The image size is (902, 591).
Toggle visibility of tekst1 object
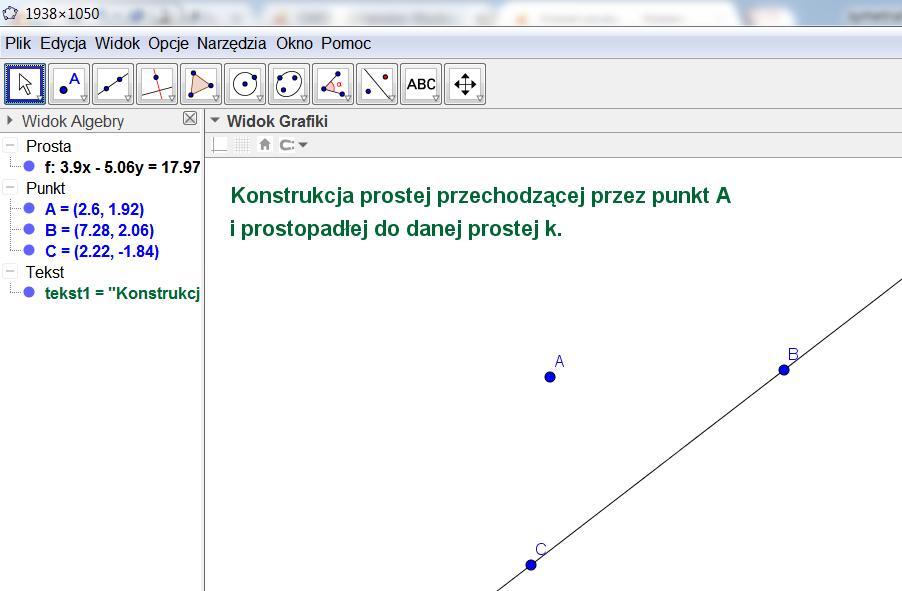pyautogui.click(x=29, y=292)
